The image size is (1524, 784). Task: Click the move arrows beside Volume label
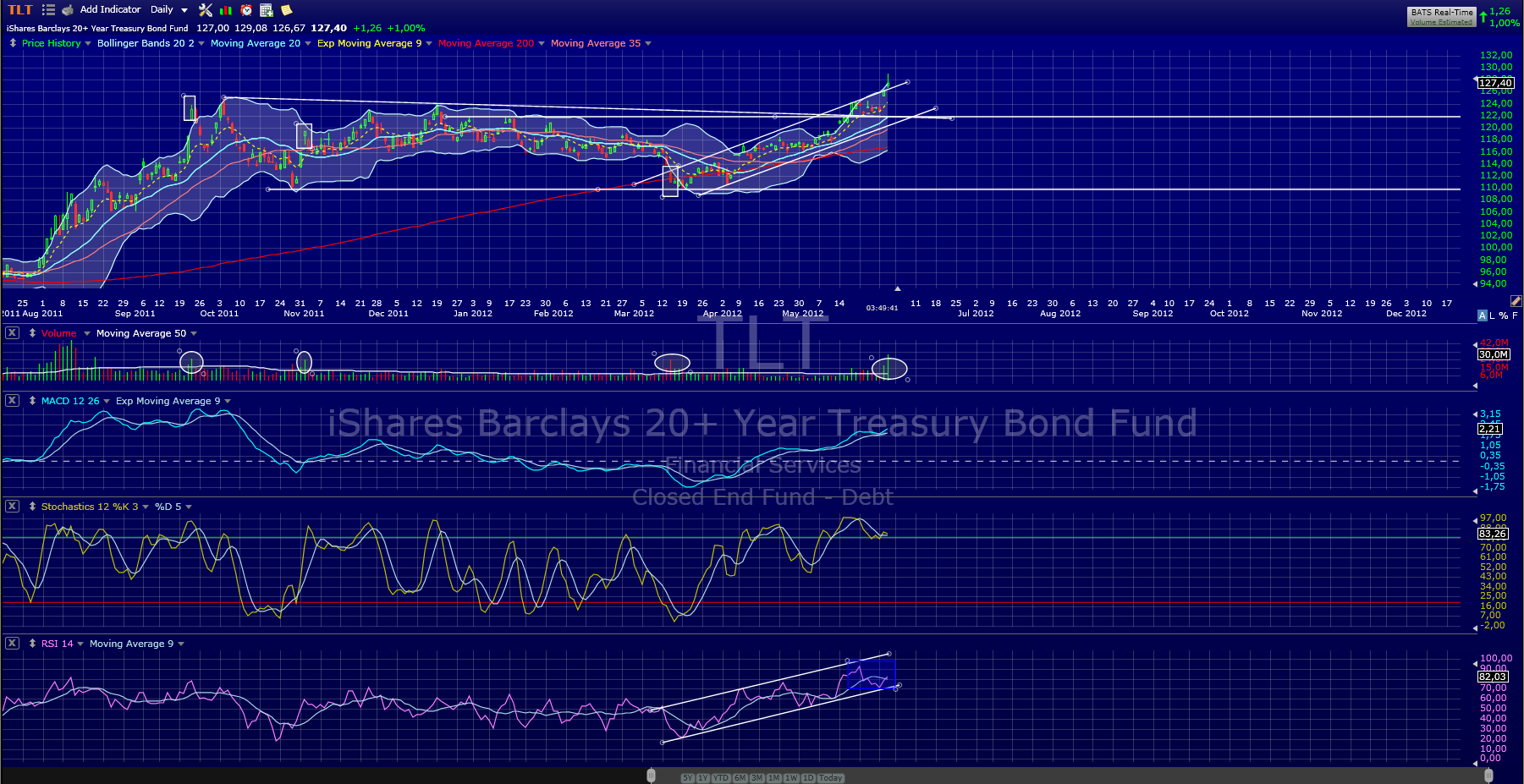[32, 333]
